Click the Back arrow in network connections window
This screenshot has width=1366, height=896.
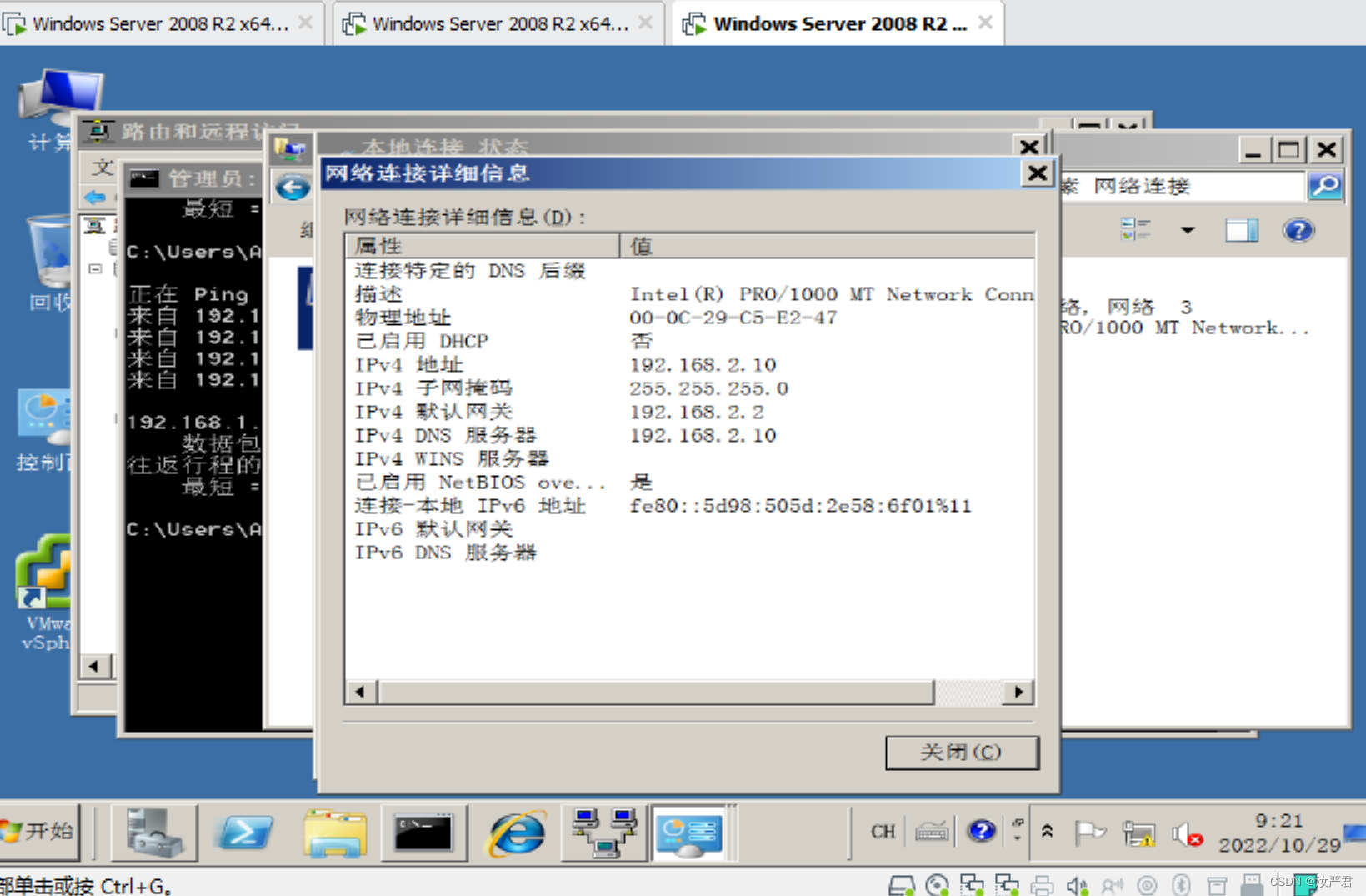point(293,187)
